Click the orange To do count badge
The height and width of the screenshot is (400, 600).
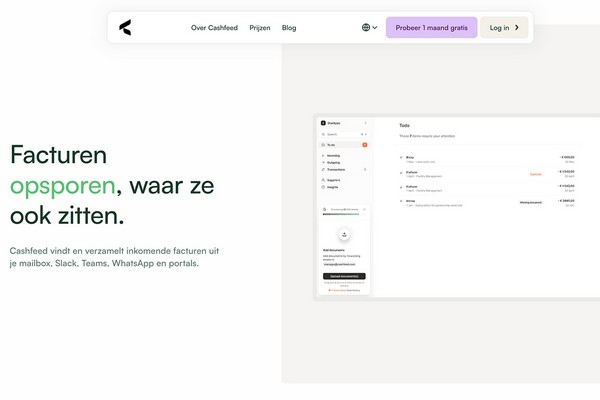(x=365, y=145)
